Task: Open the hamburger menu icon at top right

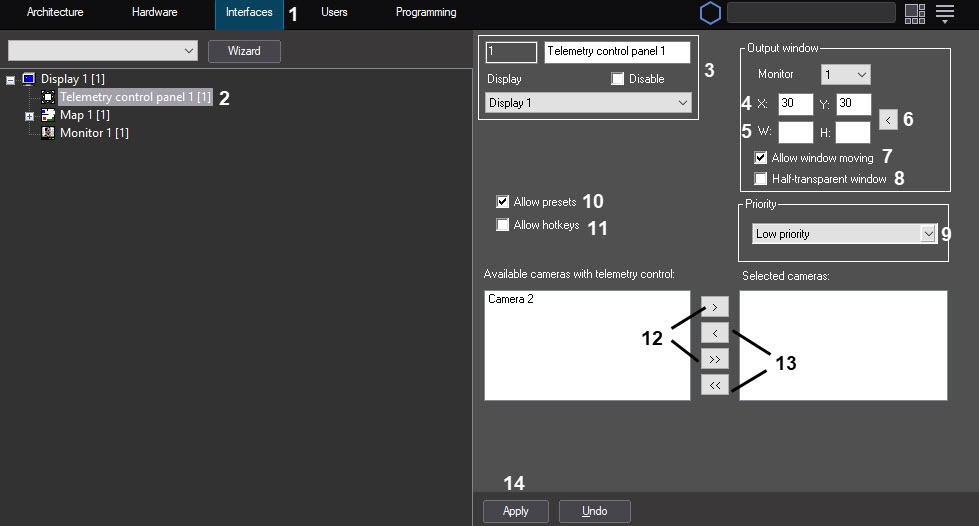Action: click(945, 13)
